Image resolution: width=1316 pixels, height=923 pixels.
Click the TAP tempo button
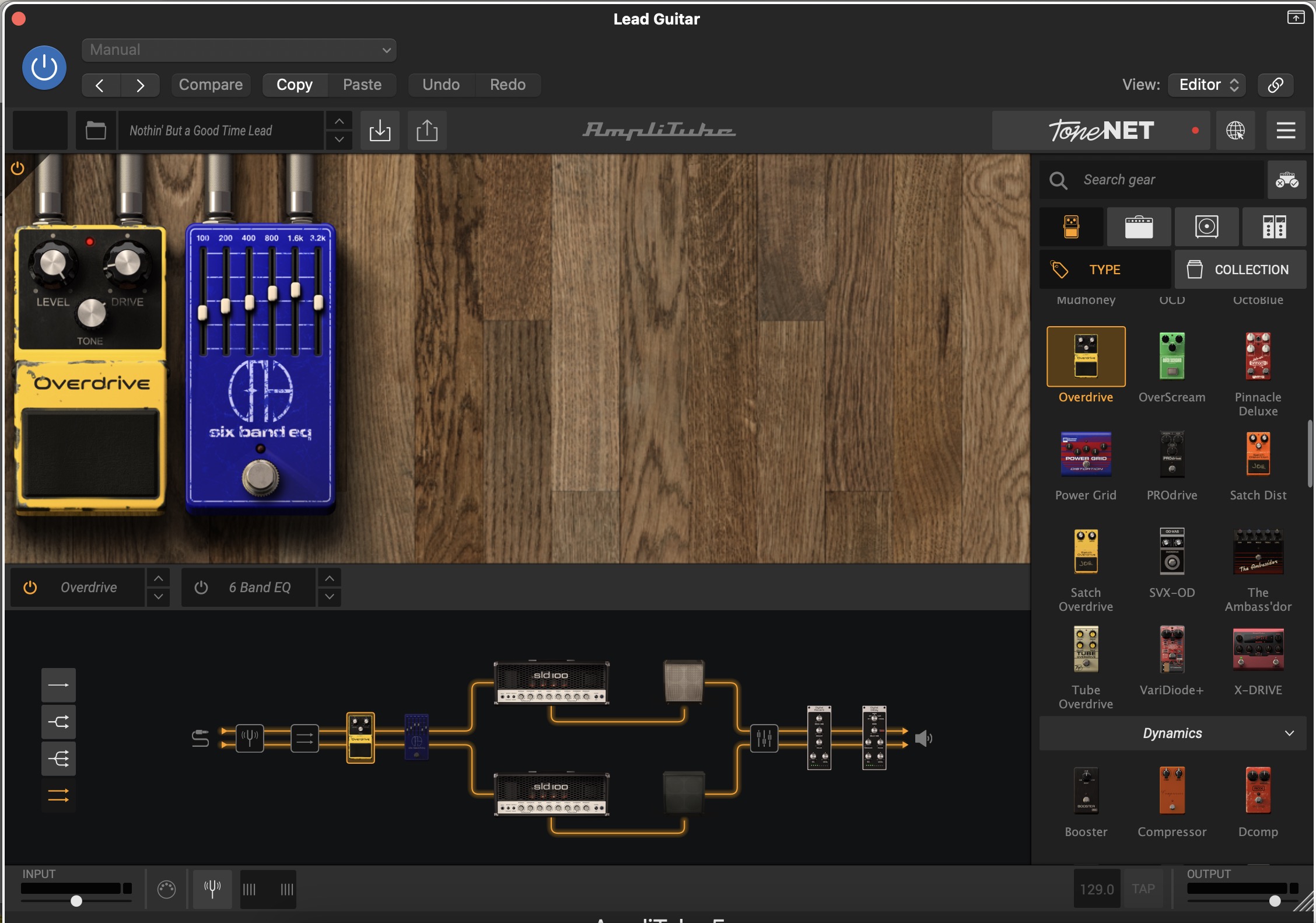tap(1143, 889)
